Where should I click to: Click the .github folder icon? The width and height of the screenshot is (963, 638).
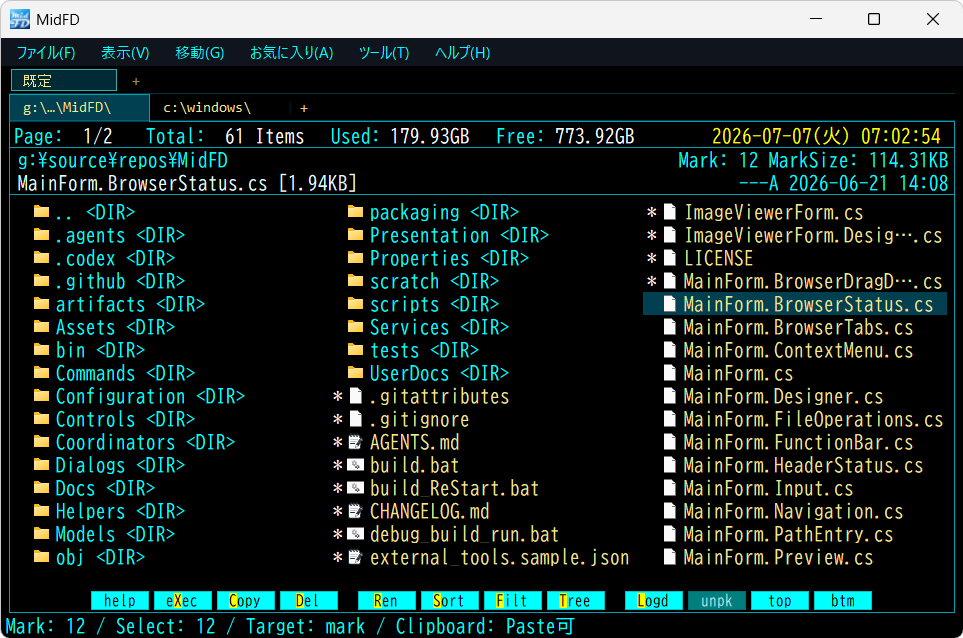[x=41, y=281]
